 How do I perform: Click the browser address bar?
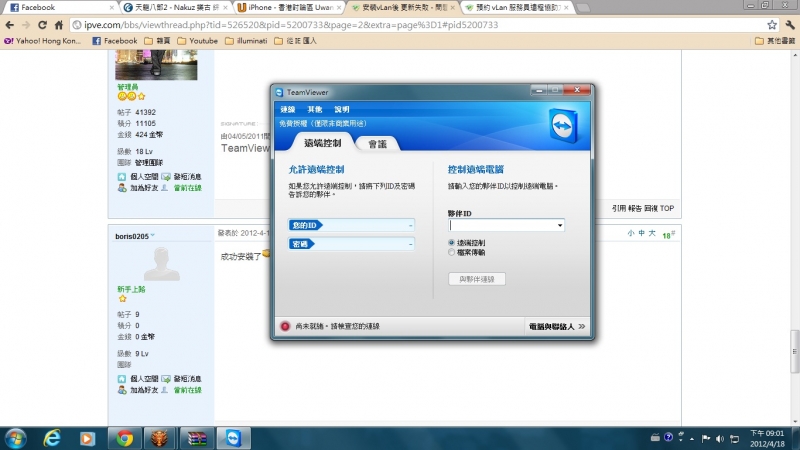423,24
